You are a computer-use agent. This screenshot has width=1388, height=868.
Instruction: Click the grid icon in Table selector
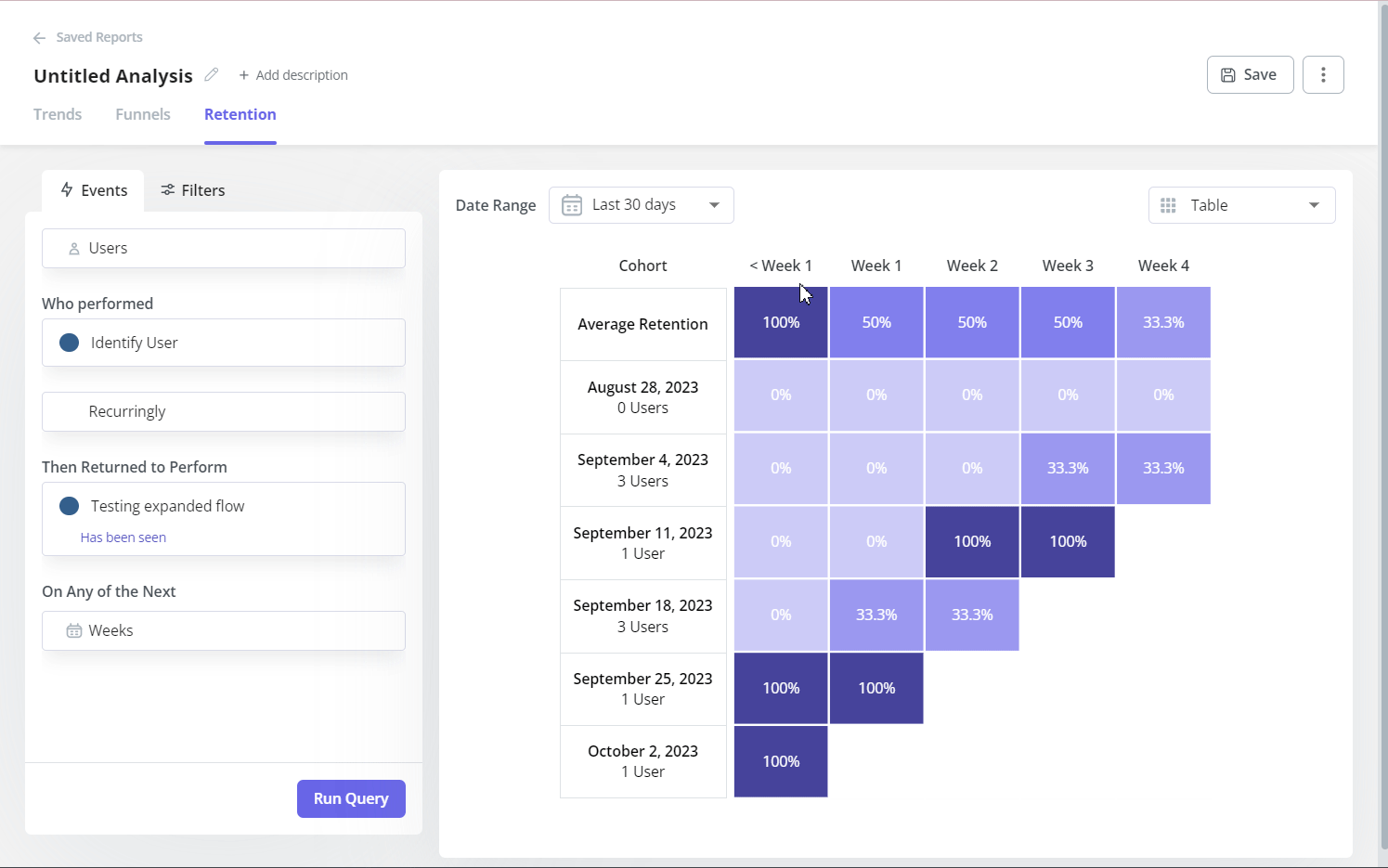1169,204
